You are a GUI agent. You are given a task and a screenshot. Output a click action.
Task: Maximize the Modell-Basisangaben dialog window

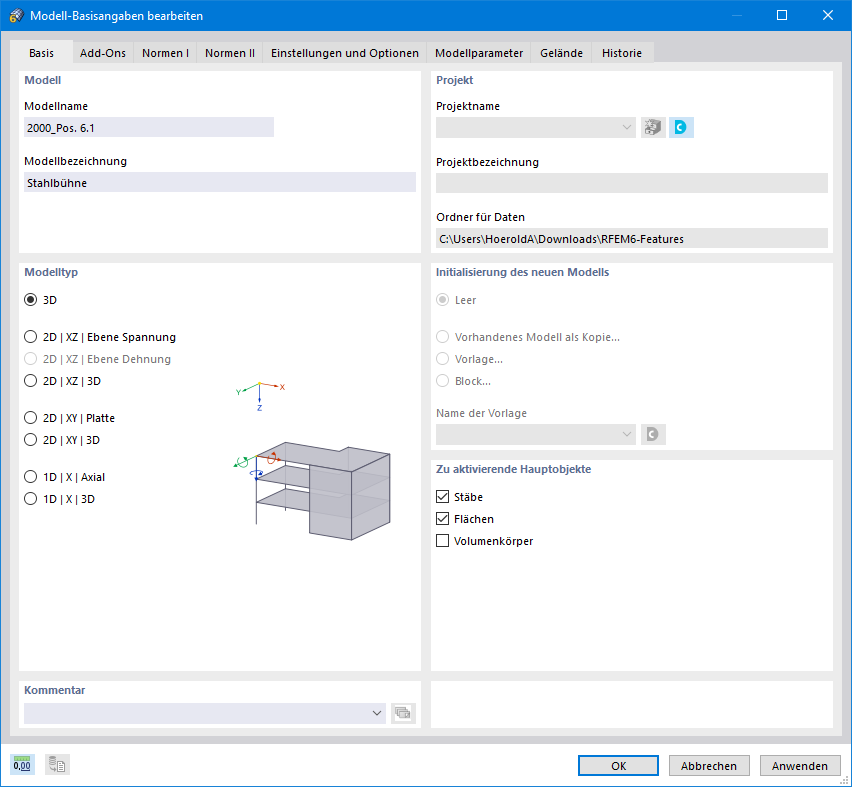(782, 15)
